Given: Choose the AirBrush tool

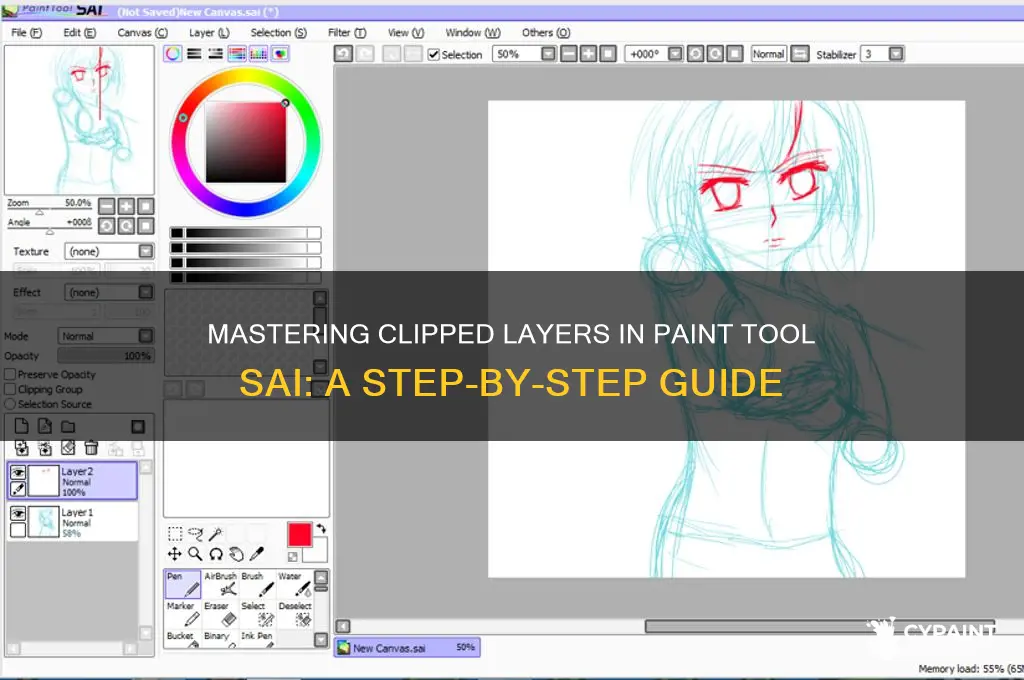Looking at the screenshot, I should (220, 584).
